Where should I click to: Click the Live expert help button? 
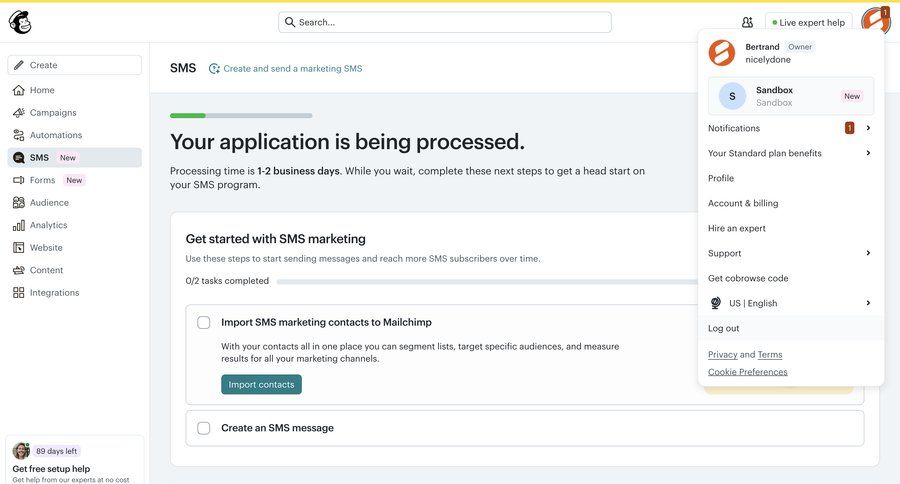click(x=808, y=22)
